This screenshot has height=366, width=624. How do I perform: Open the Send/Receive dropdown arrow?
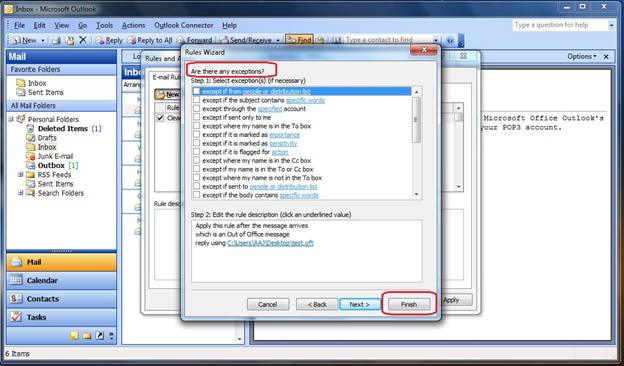[x=278, y=40]
